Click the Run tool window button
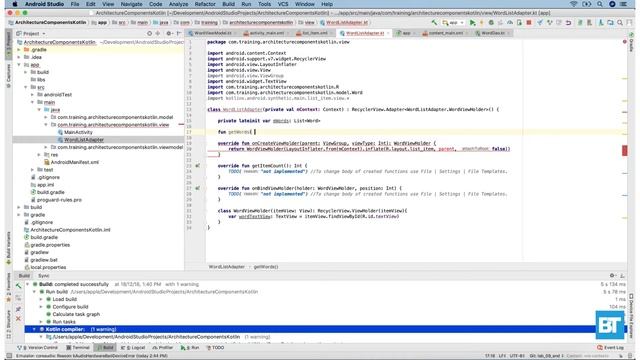The image size is (640, 360). click(x=190, y=348)
